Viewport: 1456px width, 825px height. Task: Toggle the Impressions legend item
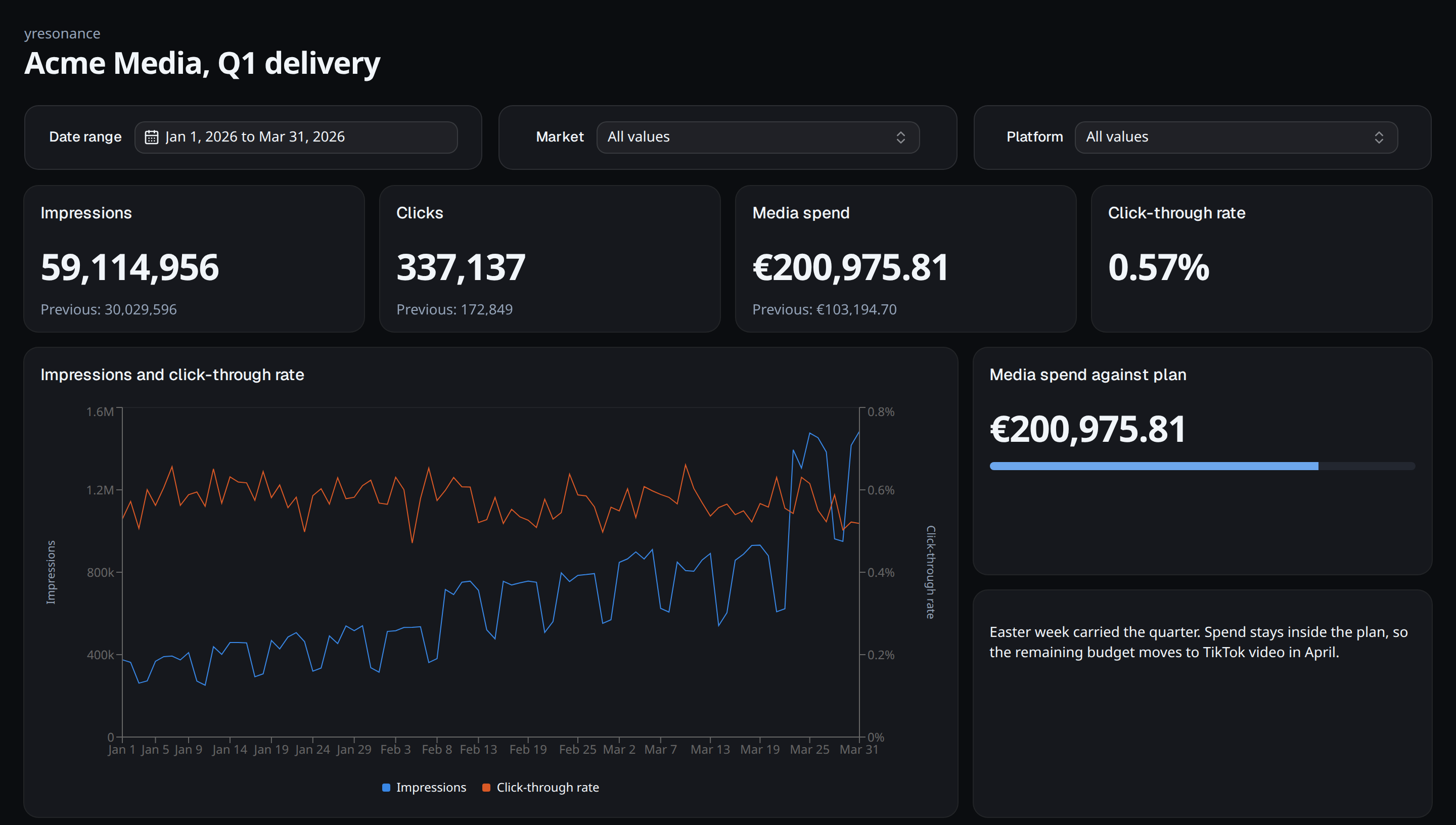tap(424, 787)
